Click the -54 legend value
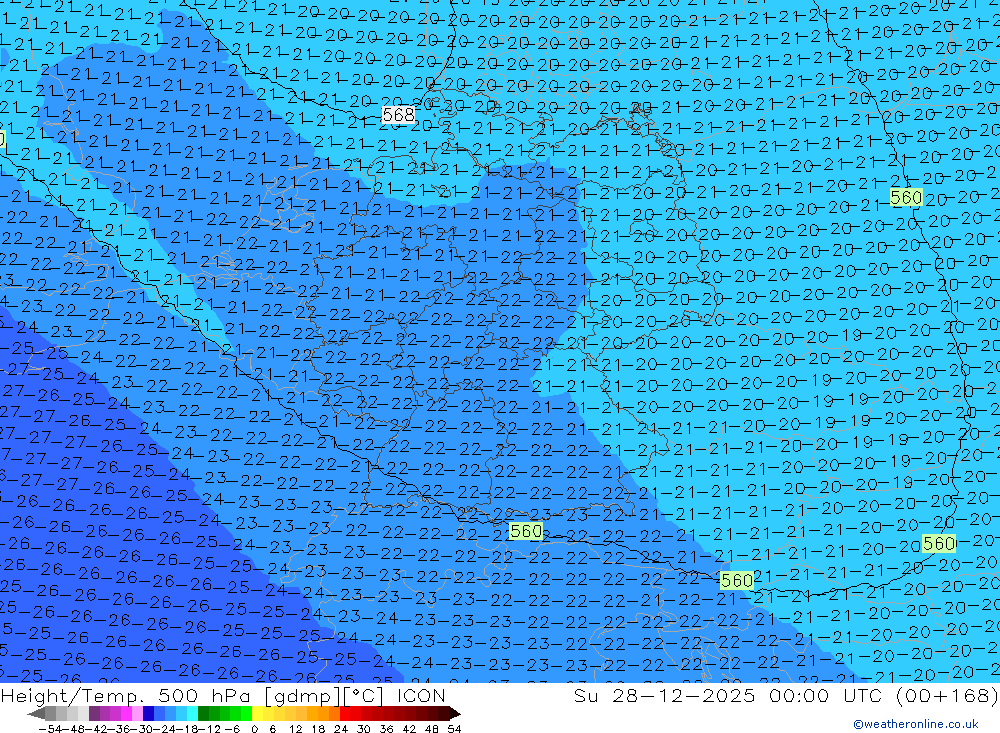The image size is (1000, 733). point(50,729)
